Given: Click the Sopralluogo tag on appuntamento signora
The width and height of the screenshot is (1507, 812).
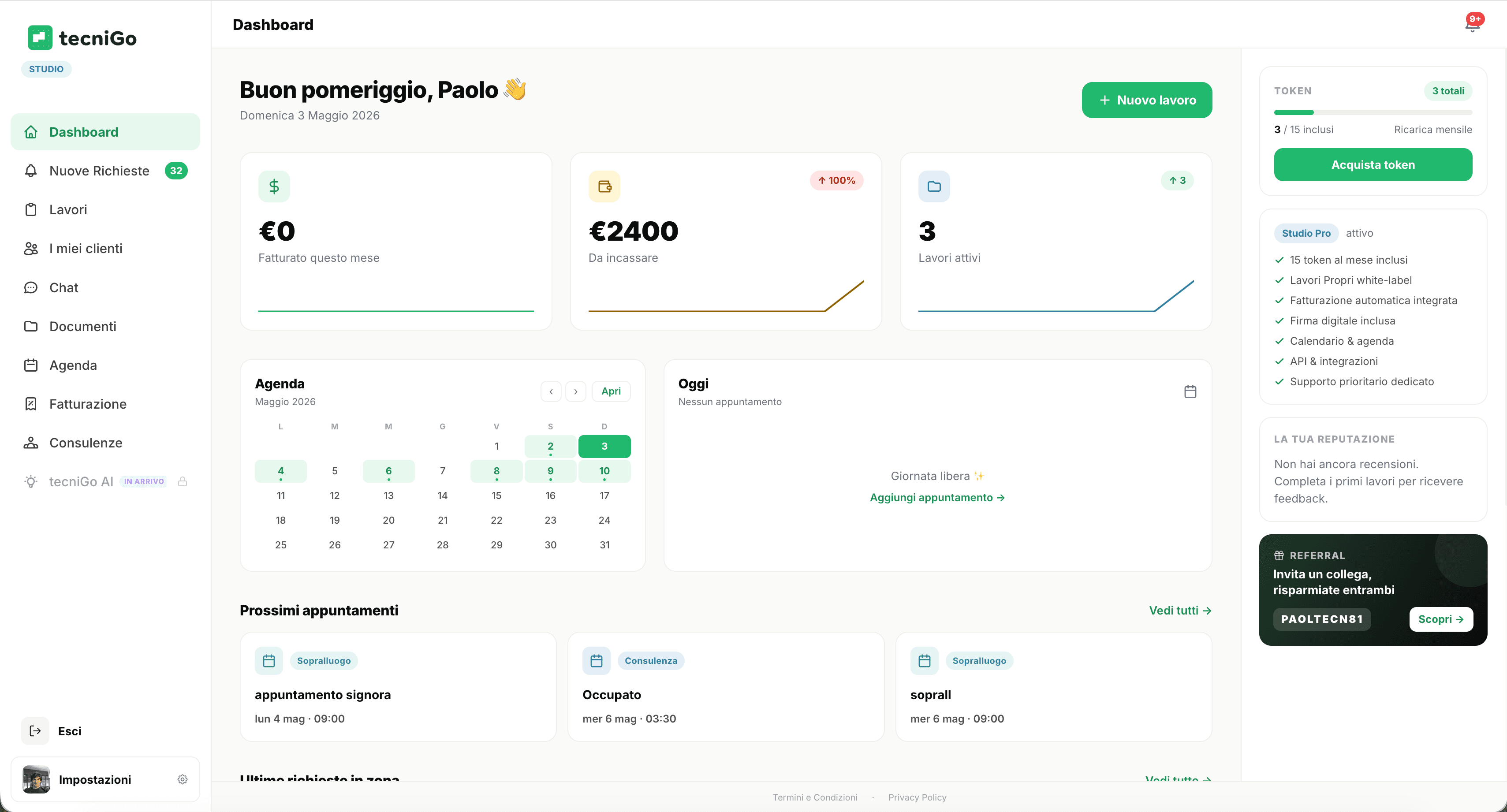Looking at the screenshot, I should [324, 660].
